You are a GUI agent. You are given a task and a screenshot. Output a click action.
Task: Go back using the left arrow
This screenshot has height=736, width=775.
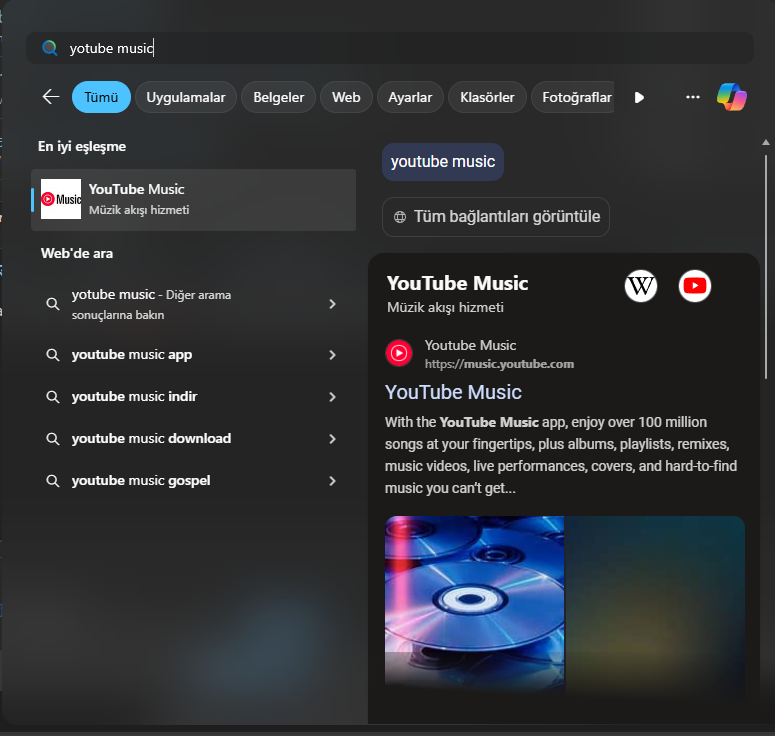51,97
